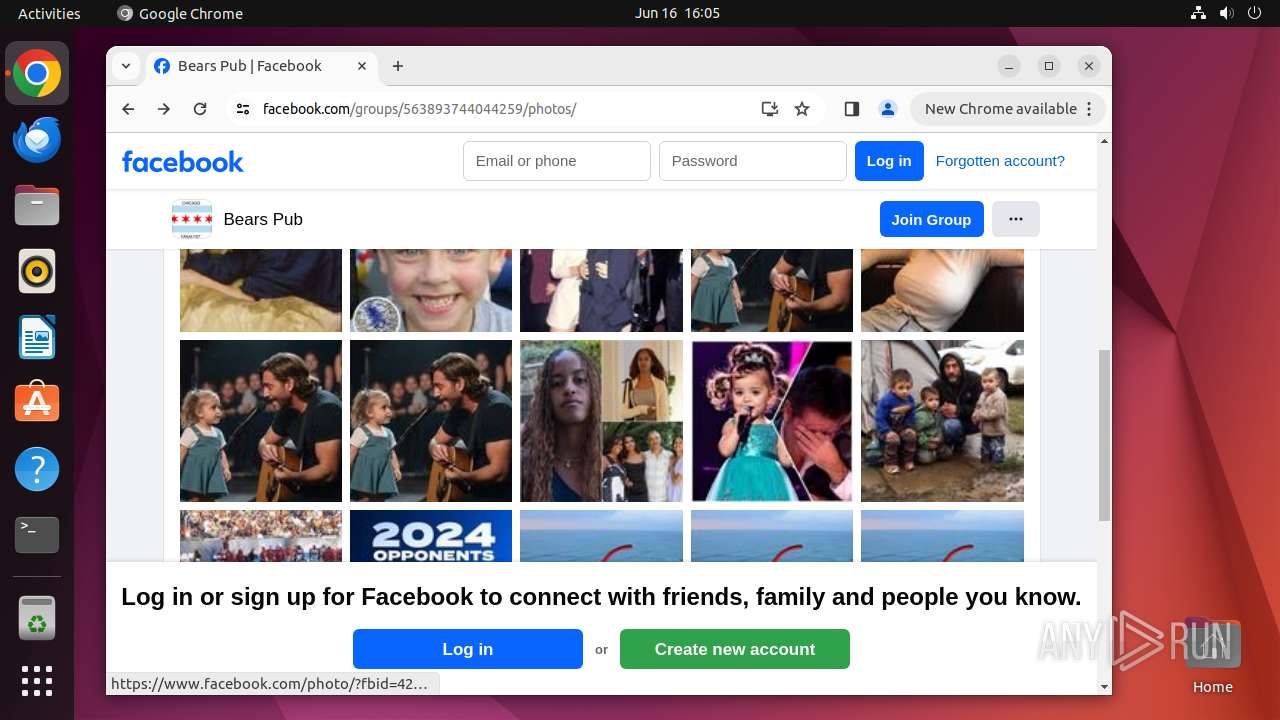Click the Facebook logo

pos(183,161)
